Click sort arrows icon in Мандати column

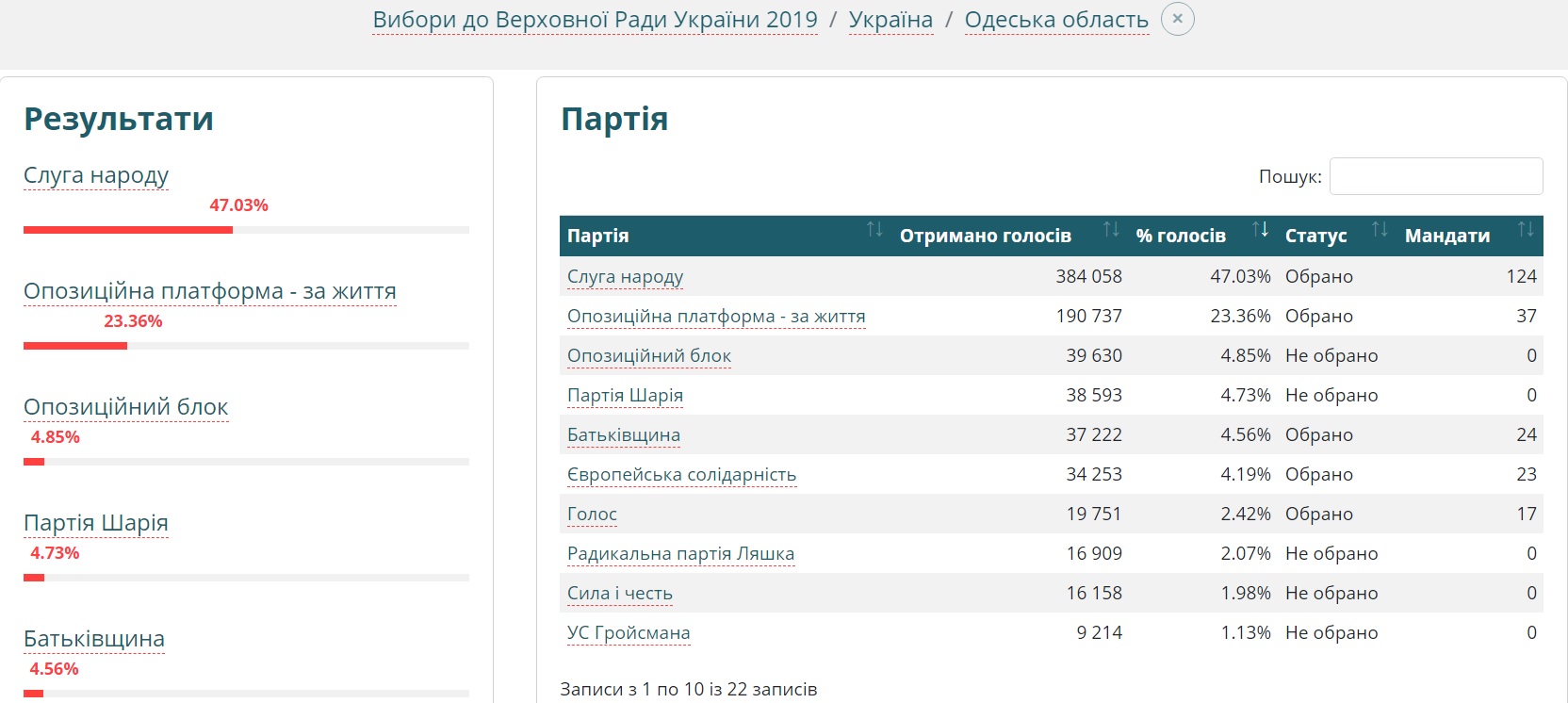pos(1526,229)
